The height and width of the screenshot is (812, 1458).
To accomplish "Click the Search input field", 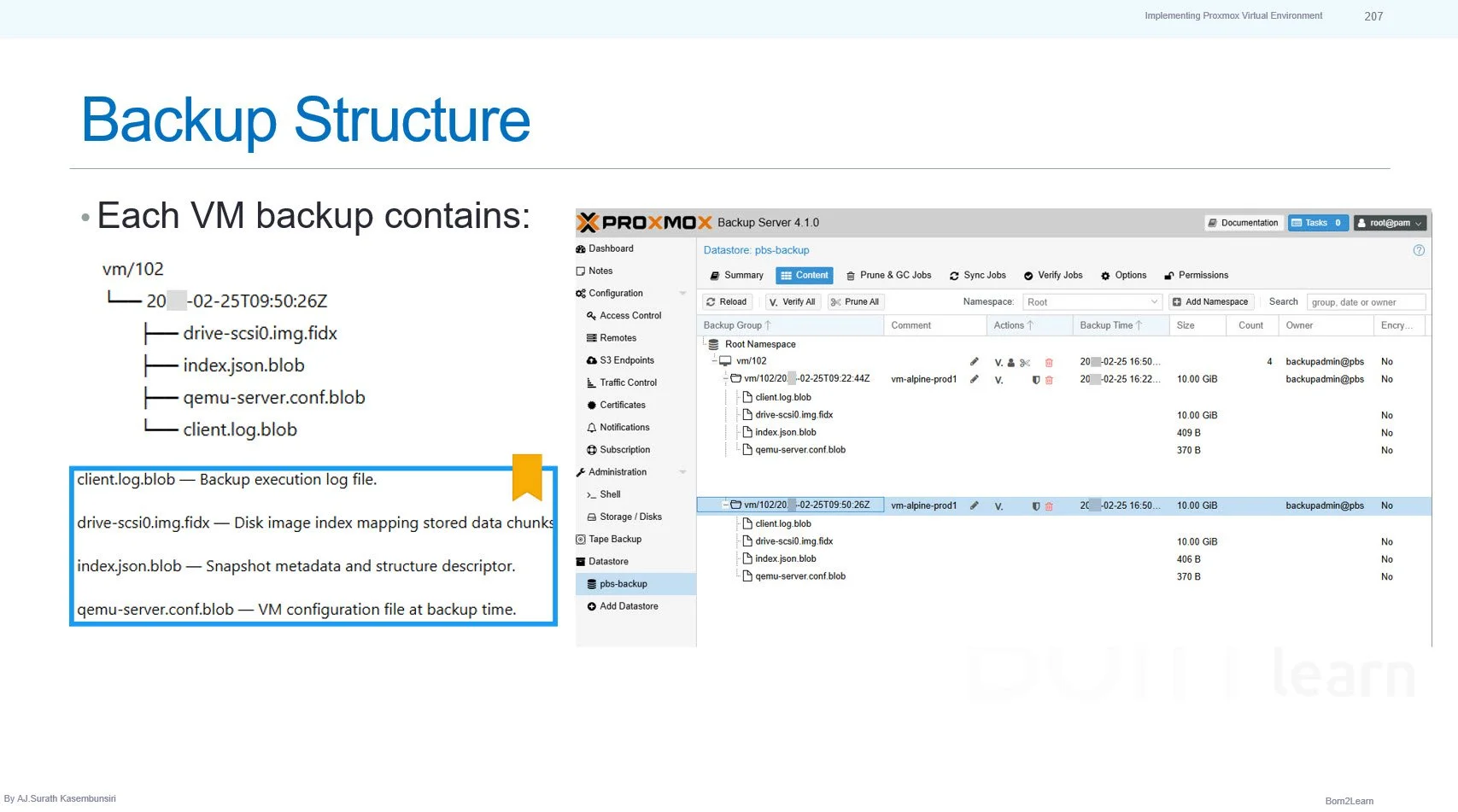I will point(1366,302).
